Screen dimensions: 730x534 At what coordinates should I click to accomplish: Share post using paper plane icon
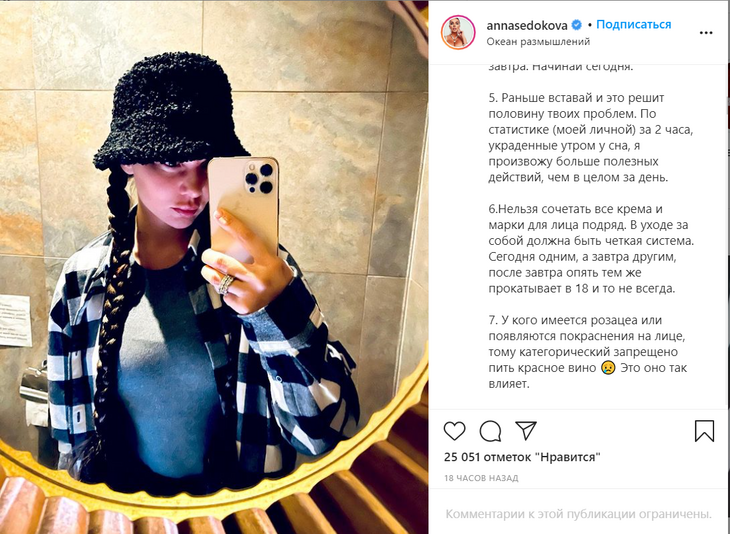[526, 431]
